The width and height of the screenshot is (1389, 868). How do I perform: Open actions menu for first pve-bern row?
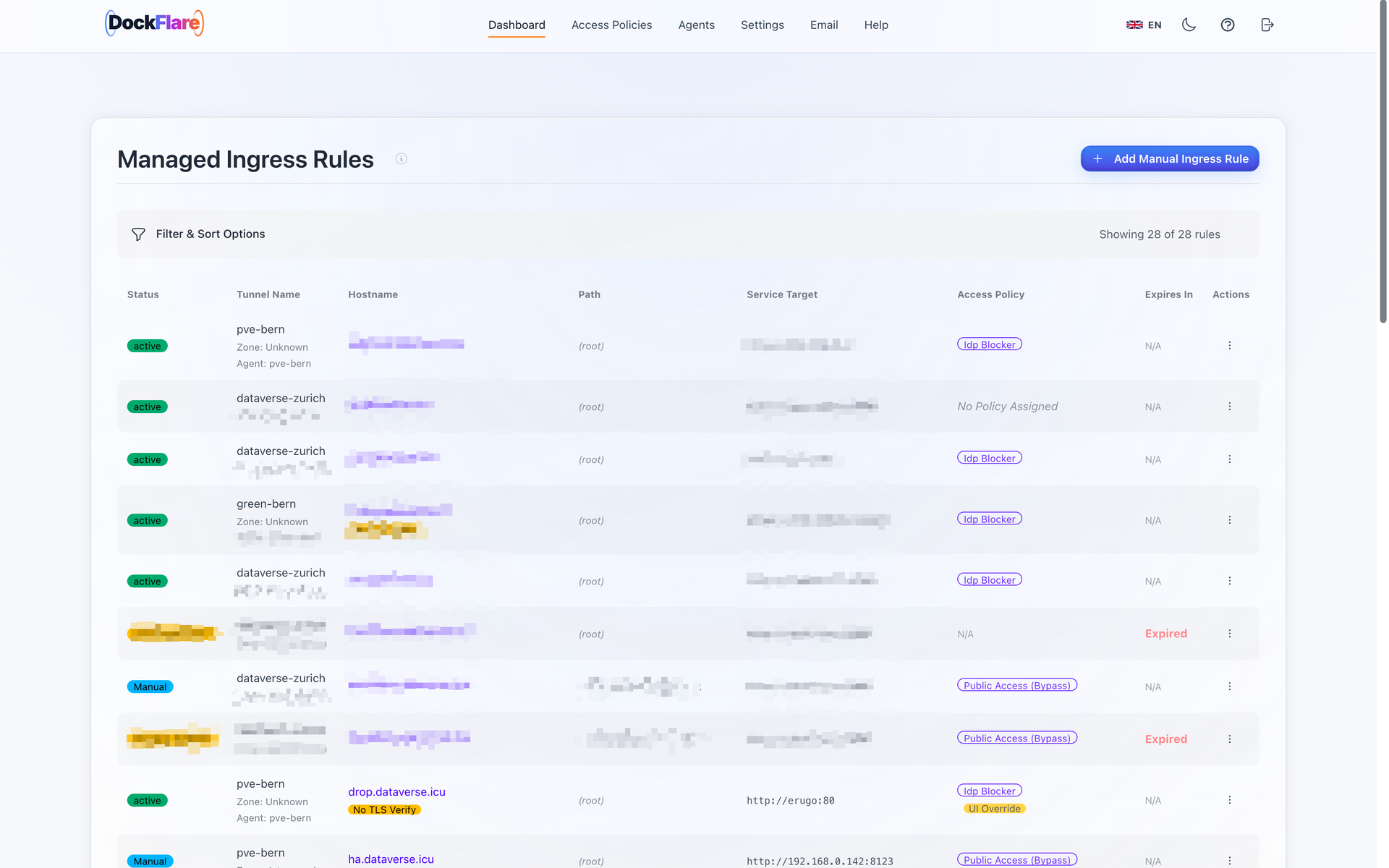coord(1229,346)
